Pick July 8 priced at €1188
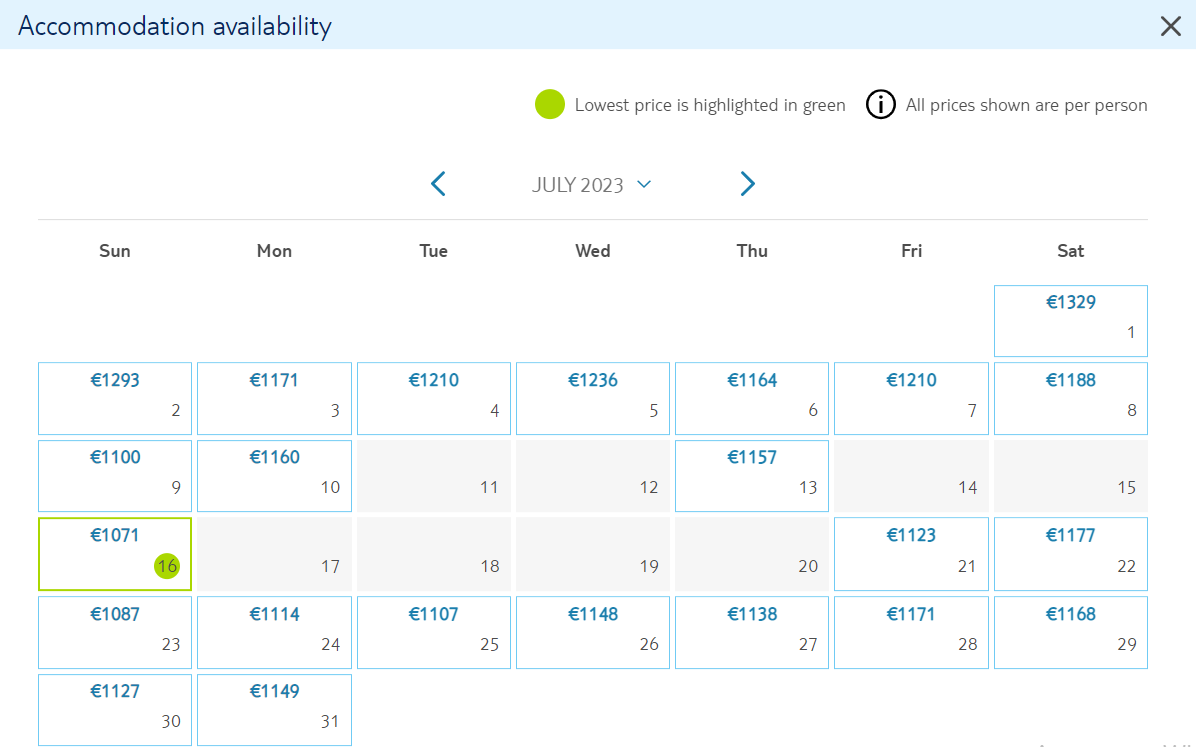 click(1070, 398)
